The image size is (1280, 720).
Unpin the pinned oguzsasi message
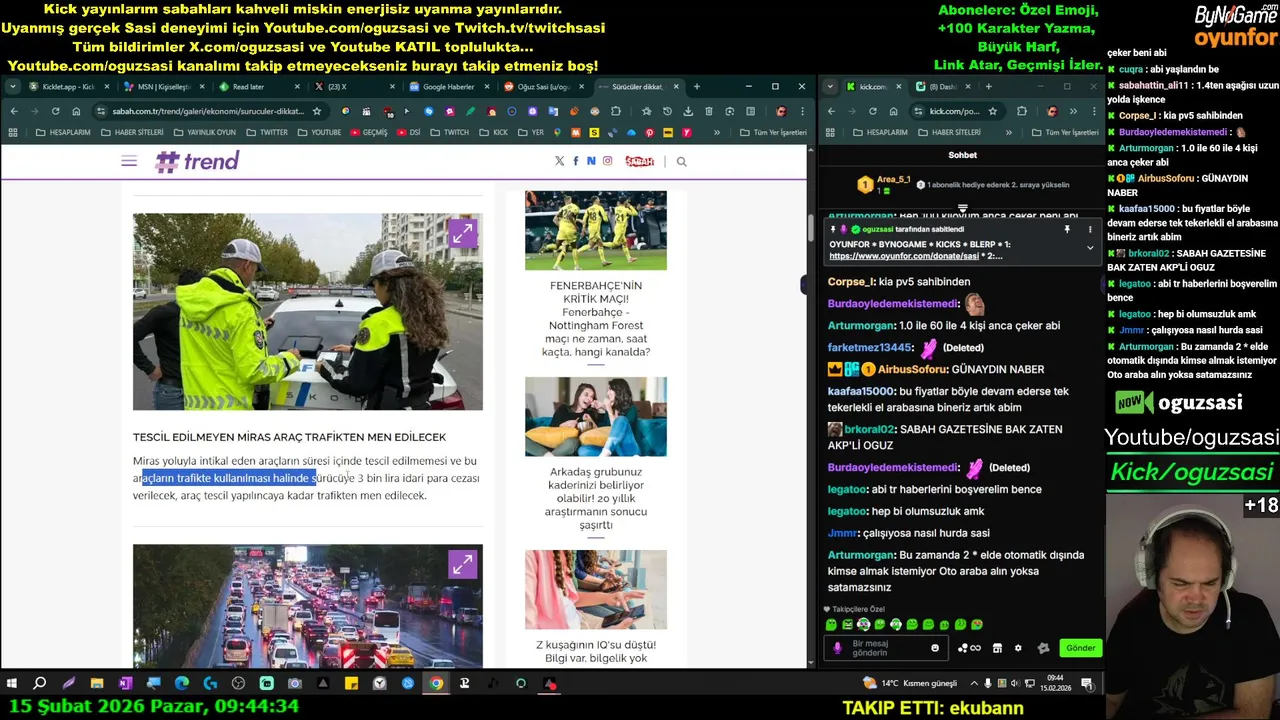[1067, 230]
